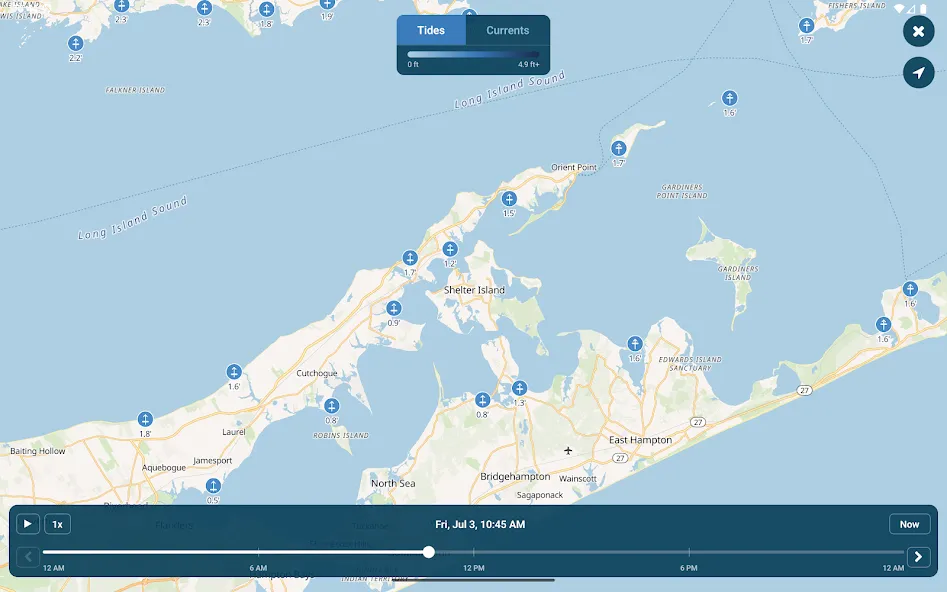This screenshot has width=947, height=592.
Task: Advance to the next day
Action: tap(918, 556)
